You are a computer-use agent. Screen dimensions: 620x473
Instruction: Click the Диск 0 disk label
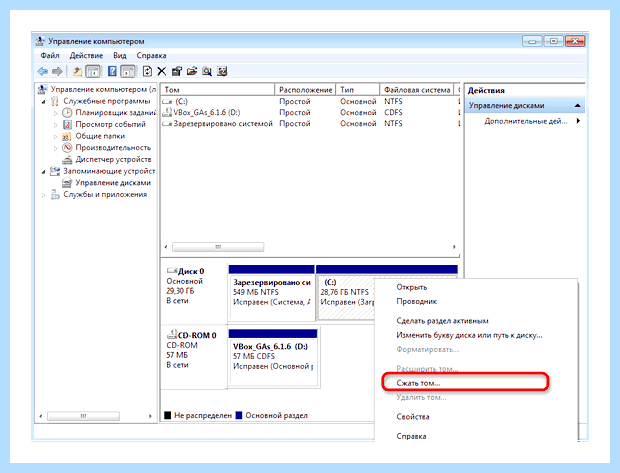[x=191, y=271]
